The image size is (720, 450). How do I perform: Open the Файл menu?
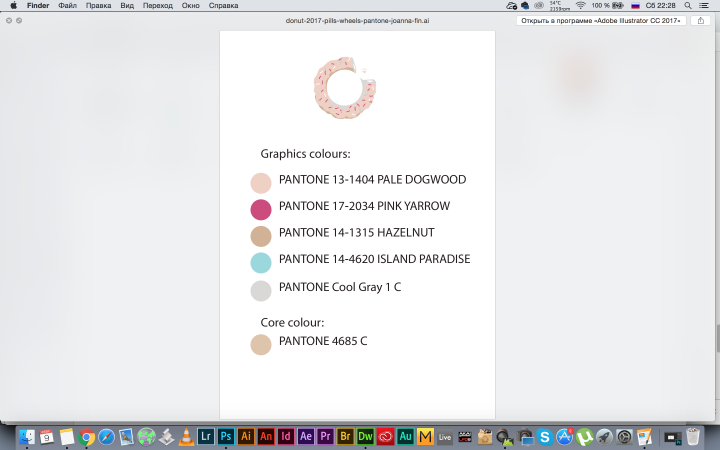(x=68, y=6)
